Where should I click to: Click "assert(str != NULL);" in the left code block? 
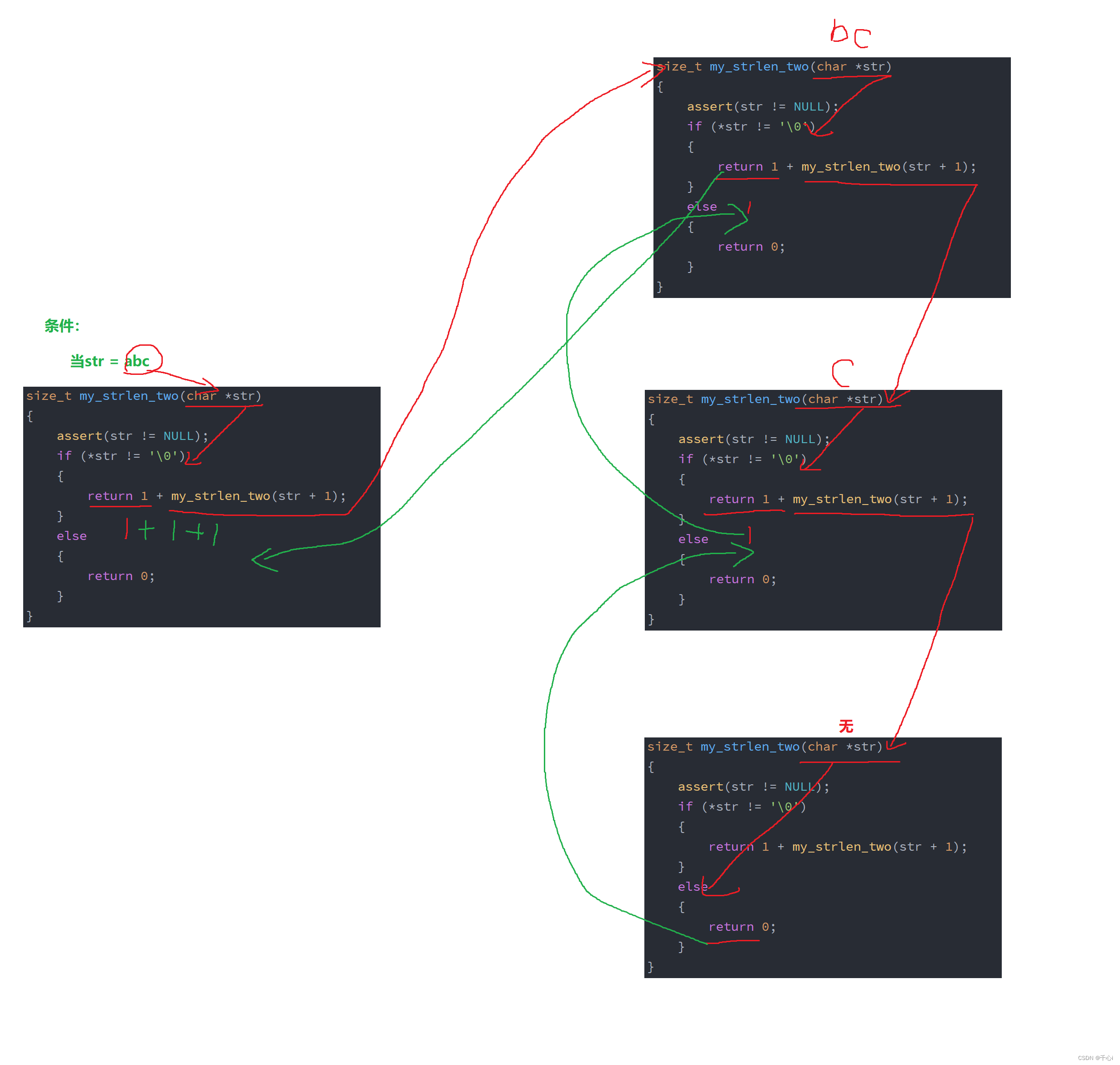(x=133, y=435)
